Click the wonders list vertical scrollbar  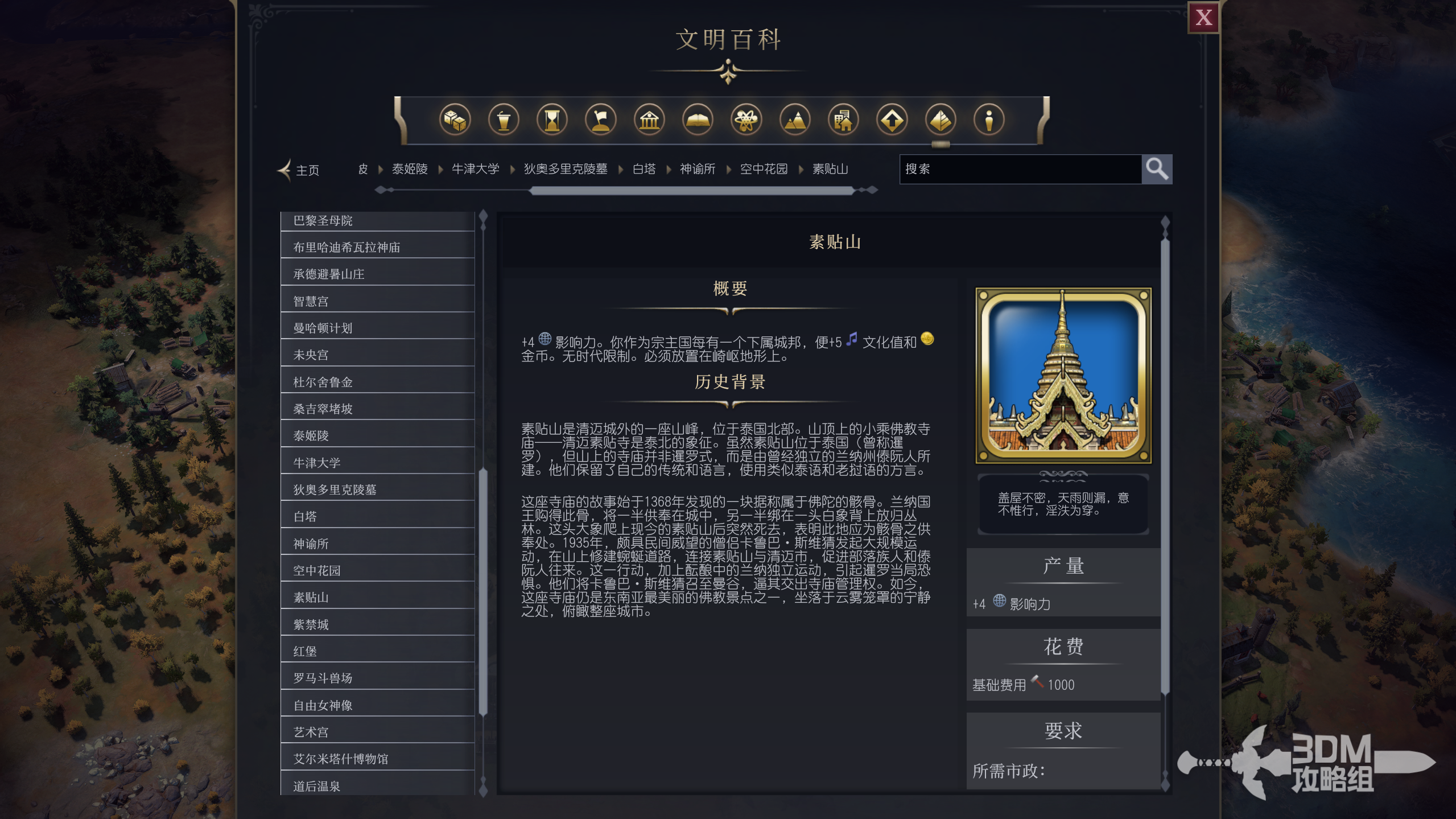pyautogui.click(x=483, y=592)
